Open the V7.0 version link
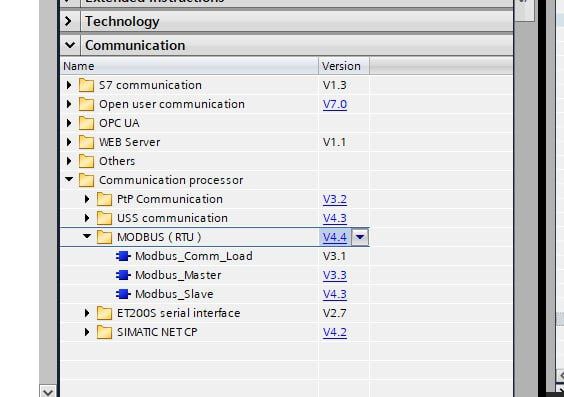 (x=335, y=104)
